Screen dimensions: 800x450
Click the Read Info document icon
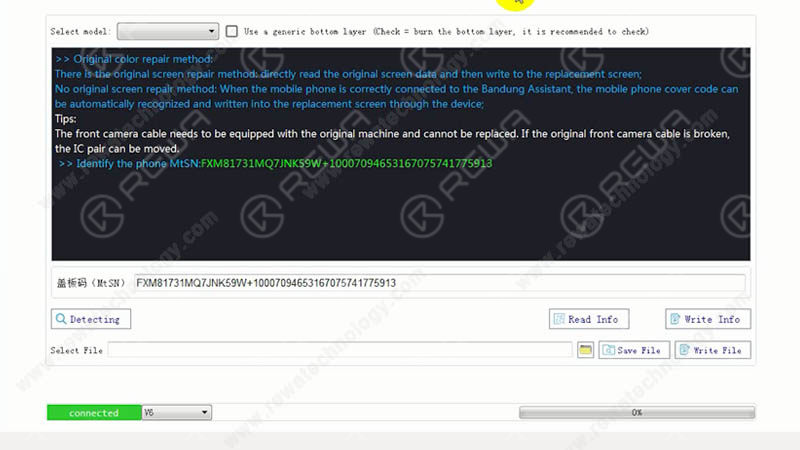559,319
